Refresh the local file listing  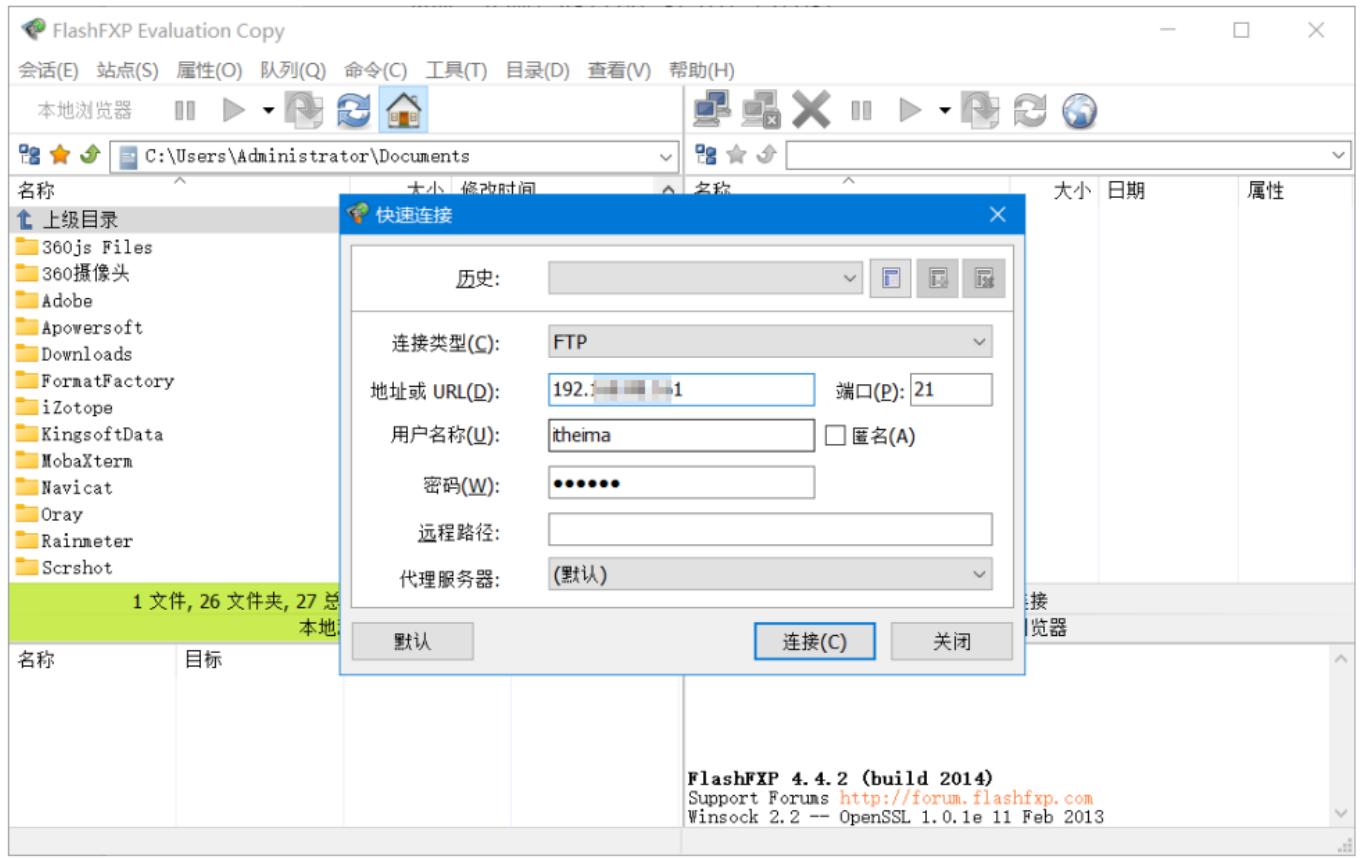coord(353,110)
